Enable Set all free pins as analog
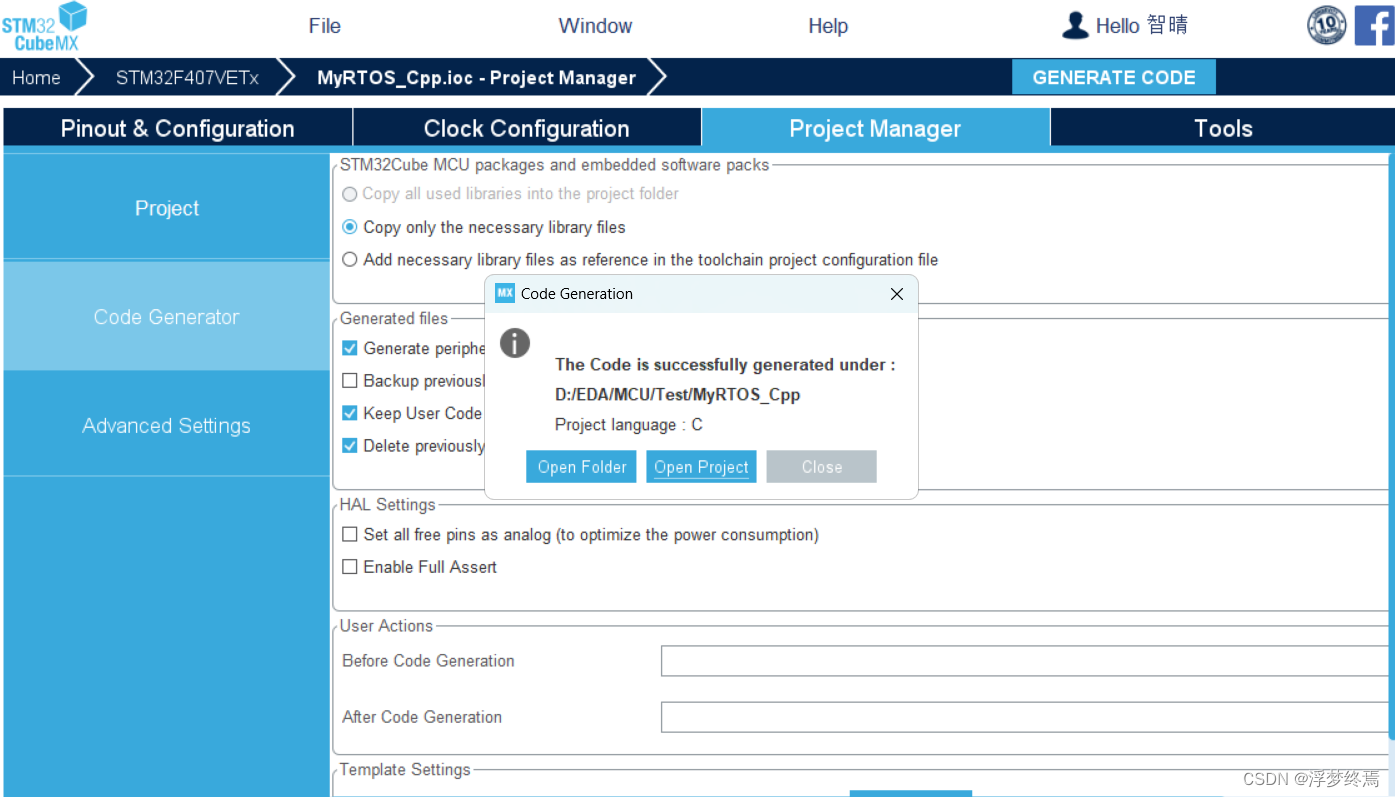The width and height of the screenshot is (1395, 797). coord(350,535)
